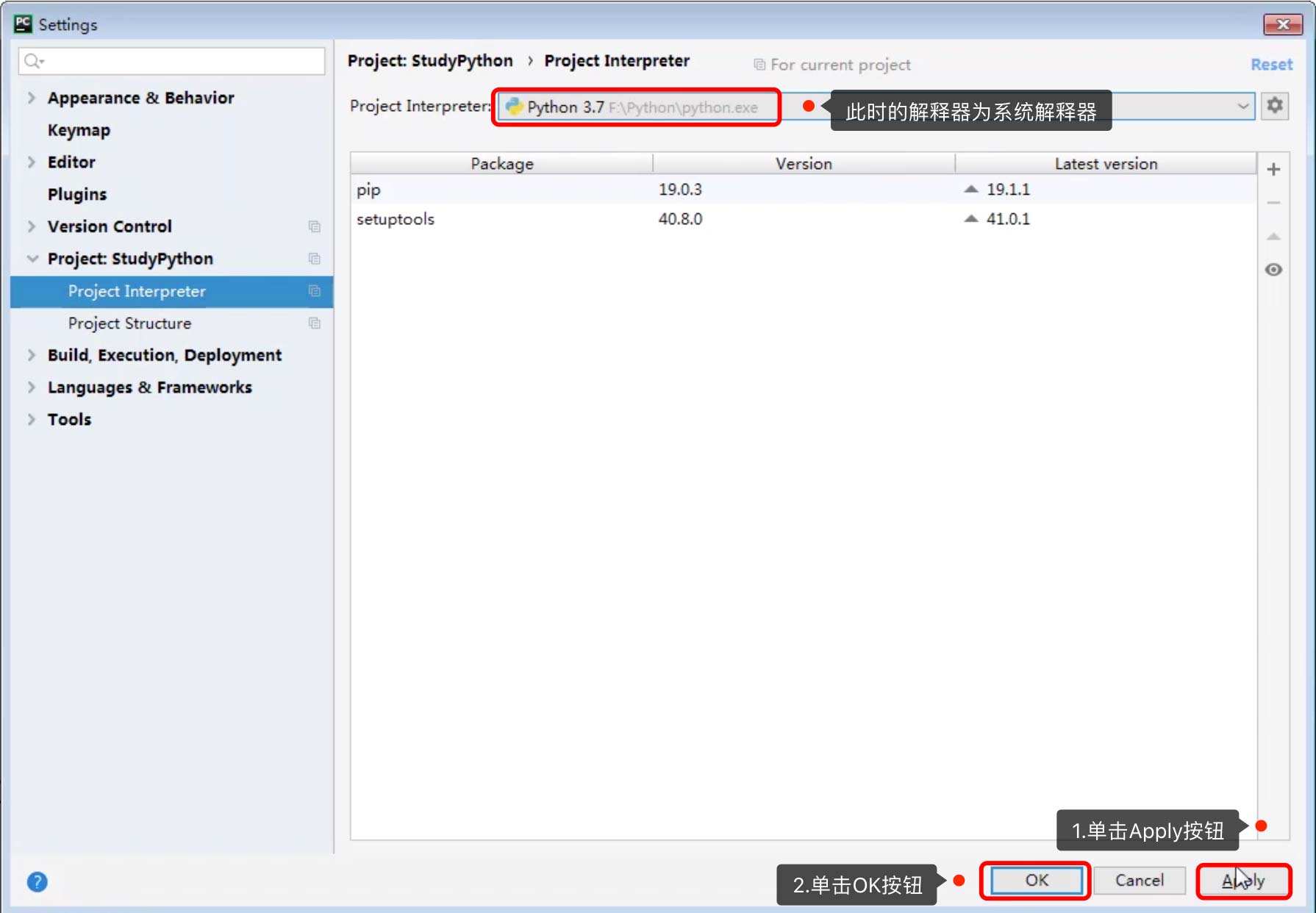Toggle the show early releases eye icon
The height and width of the screenshot is (913, 1316).
pyautogui.click(x=1273, y=270)
